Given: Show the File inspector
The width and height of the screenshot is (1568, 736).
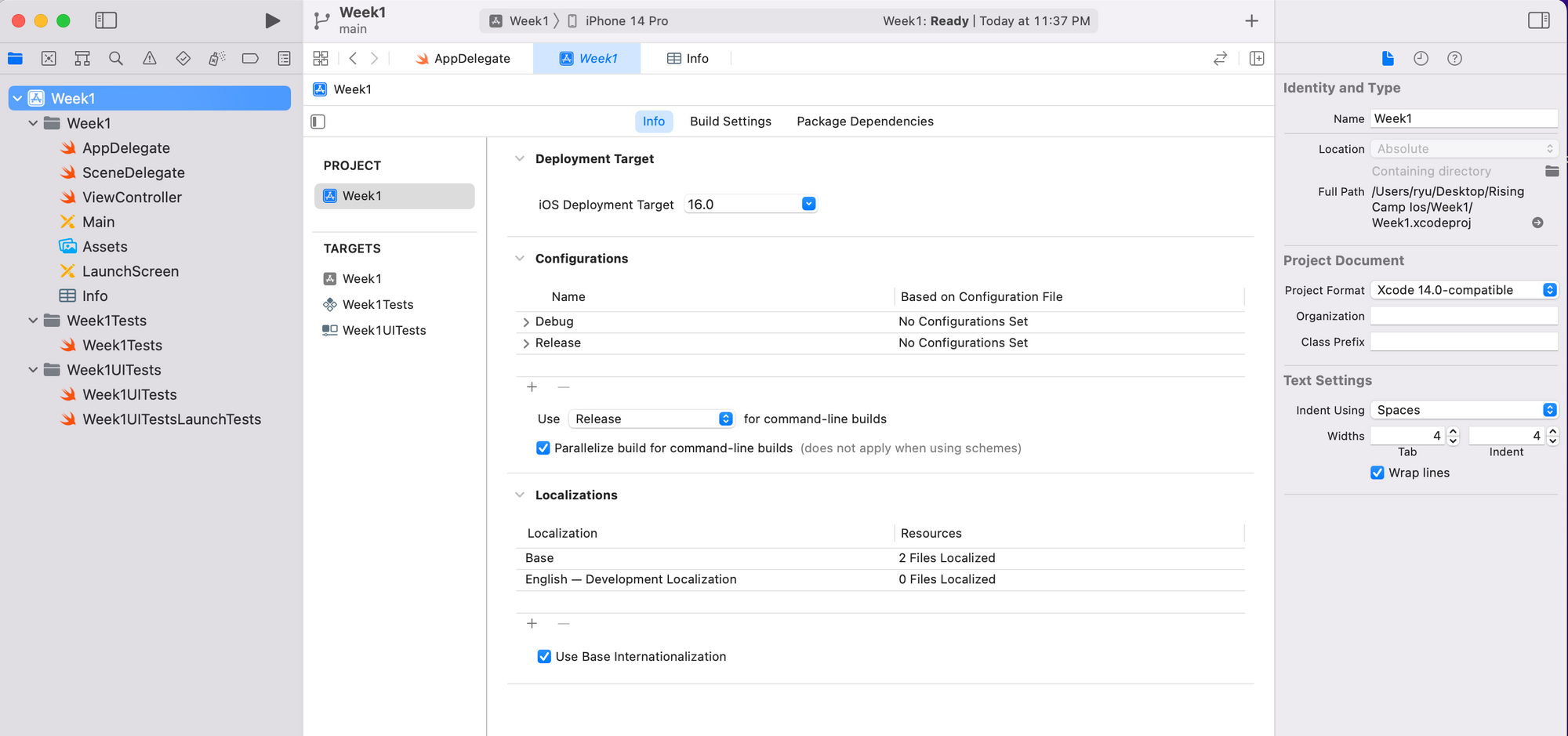Looking at the screenshot, I should (1388, 58).
